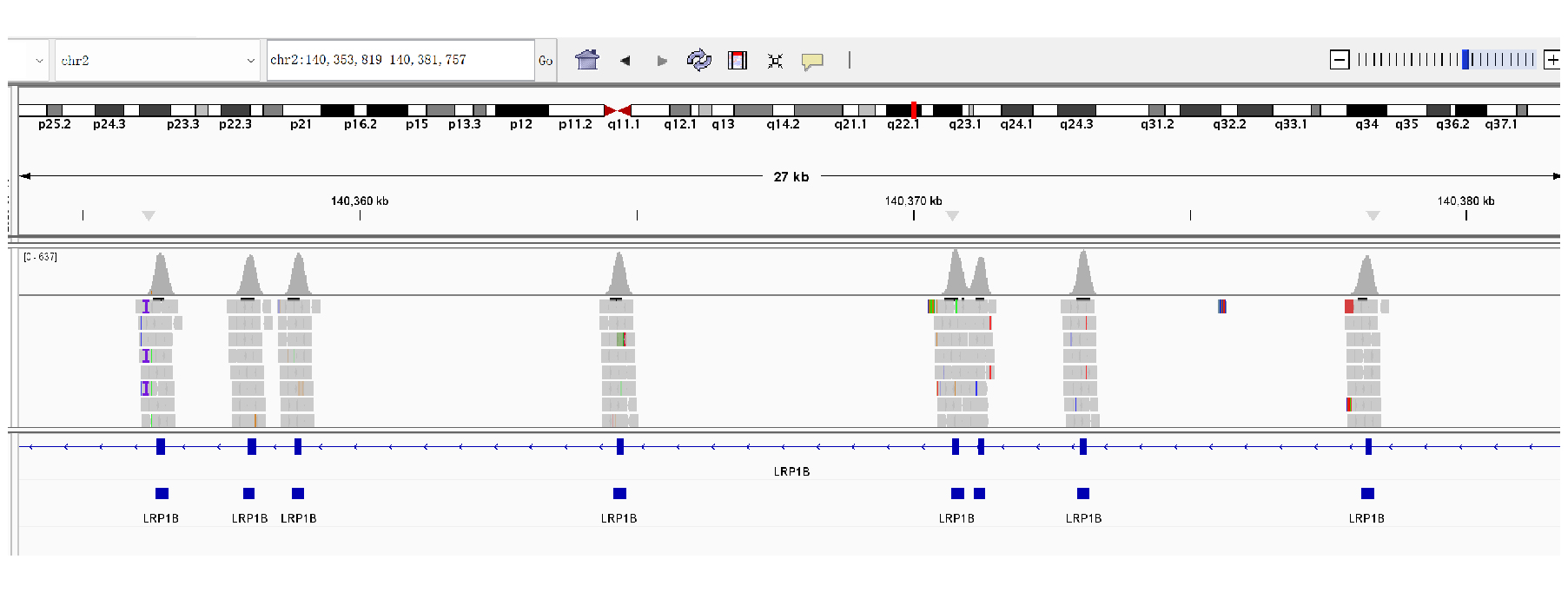
Task: Zoom out with the minus button
Action: (1340, 60)
